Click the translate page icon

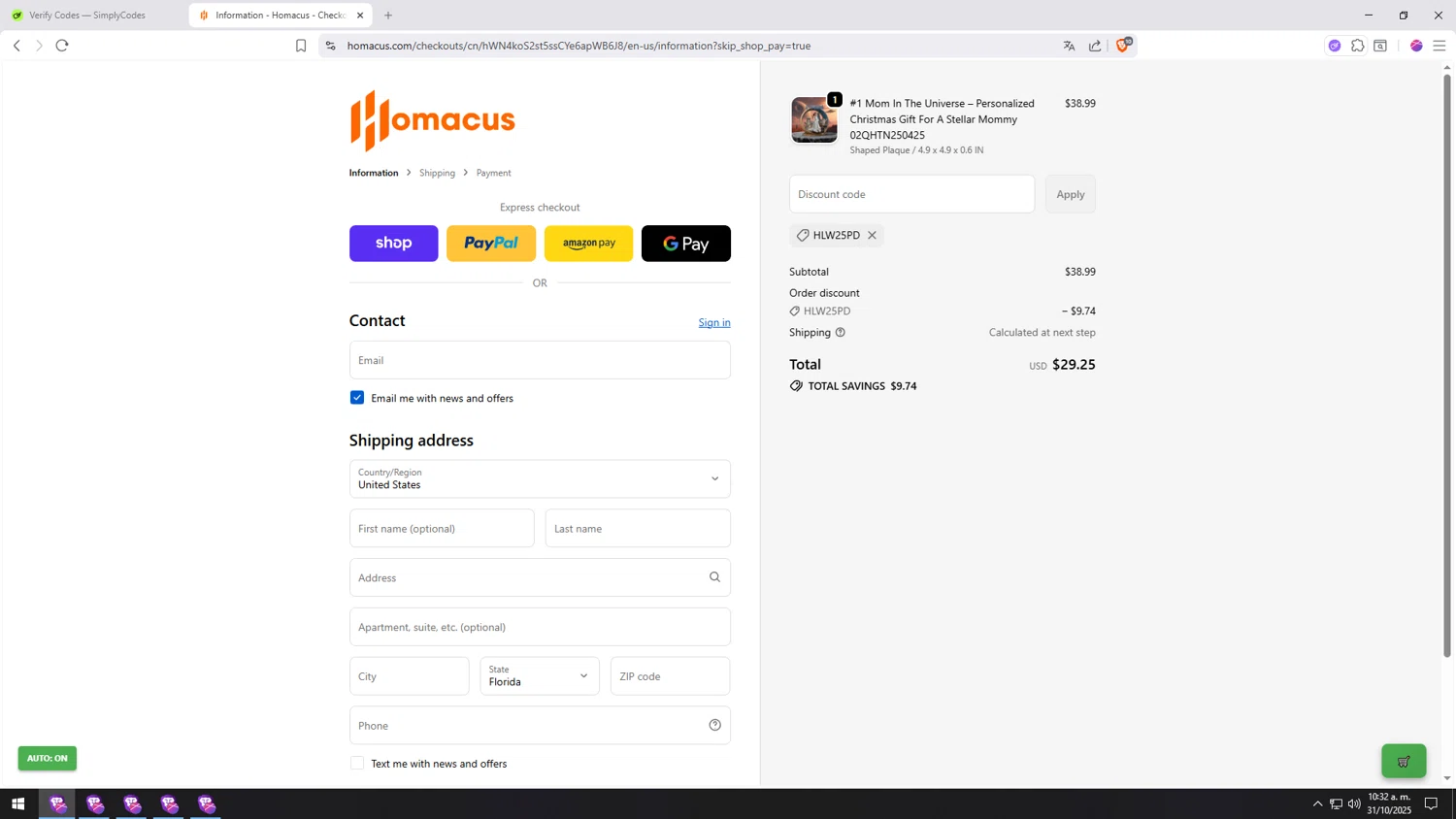1069,46
